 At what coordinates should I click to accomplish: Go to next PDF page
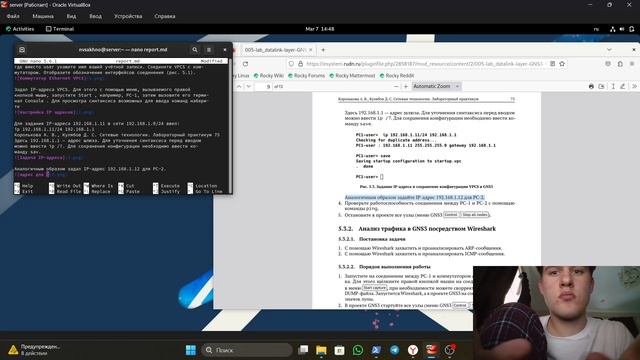[x=249, y=86]
